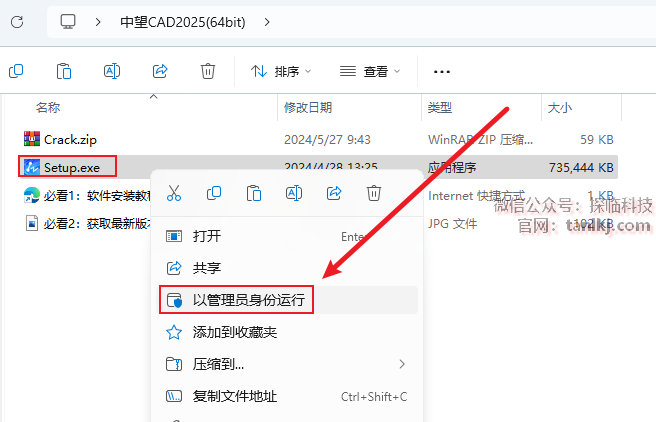Click the This PC monitor icon

68,21
